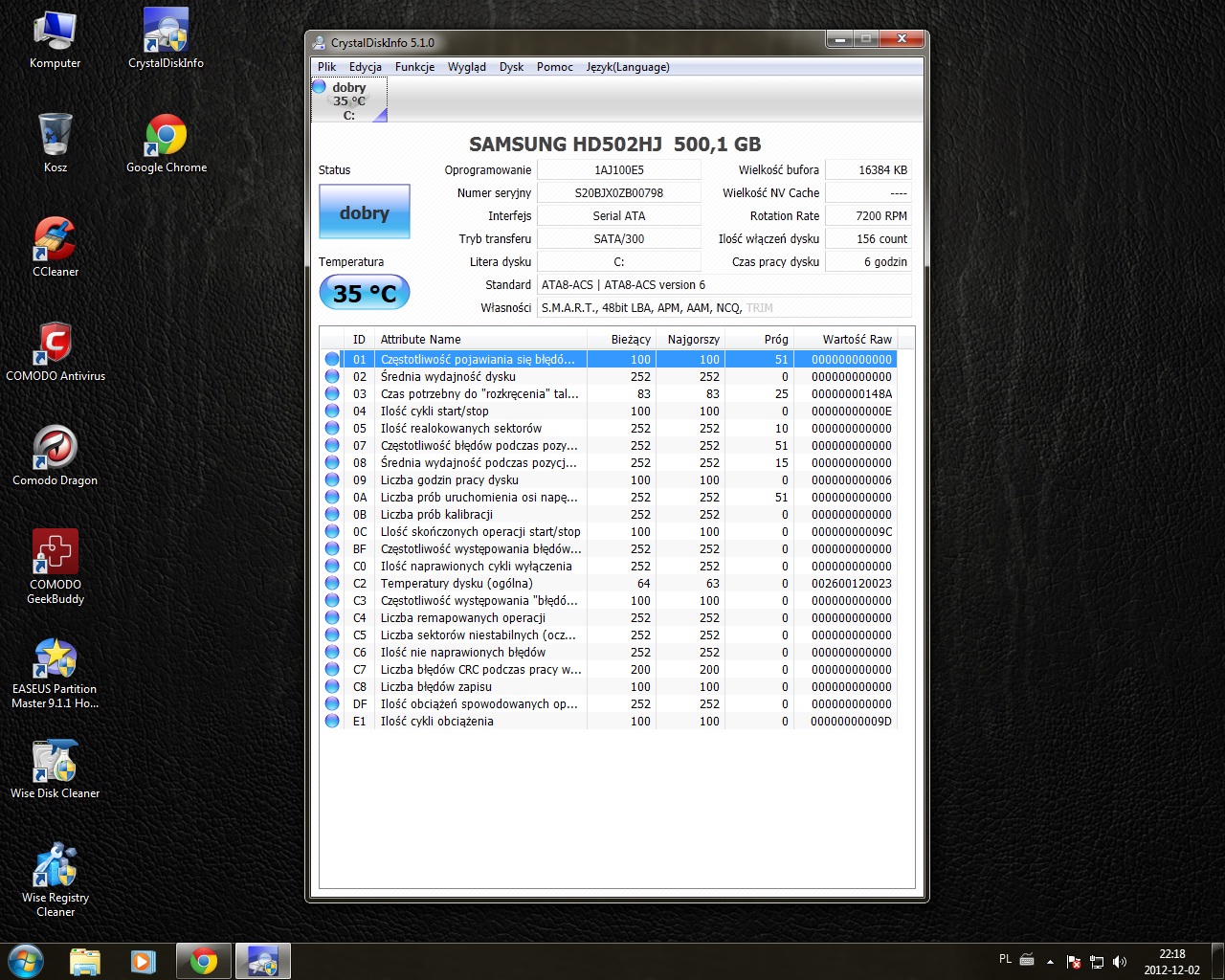Open the media player taskbar icon
This screenshot has height=980, width=1225.
click(144, 961)
